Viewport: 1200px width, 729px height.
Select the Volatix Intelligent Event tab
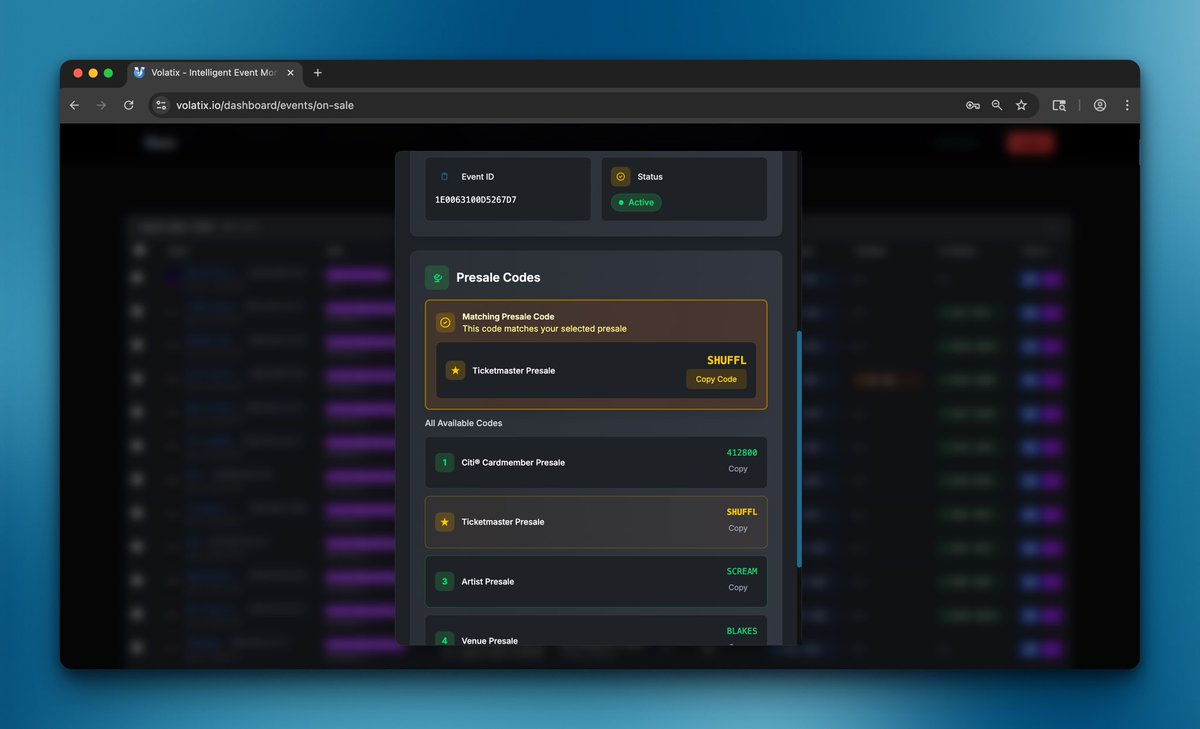coord(214,73)
